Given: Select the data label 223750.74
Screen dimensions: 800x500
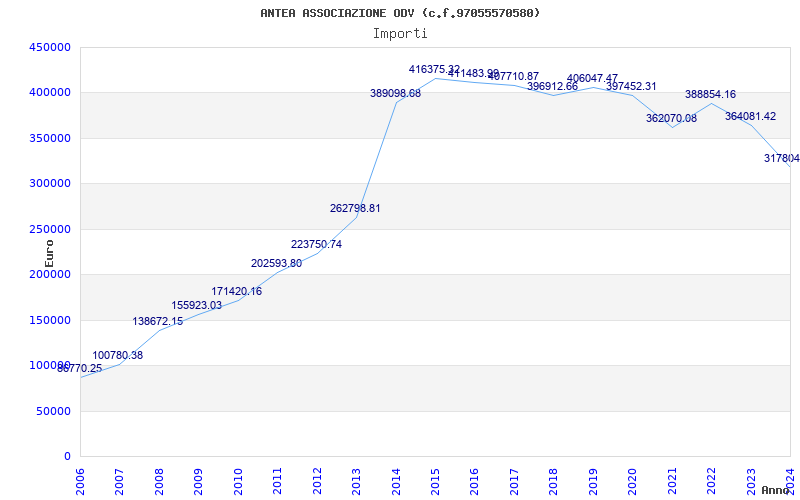Looking at the screenshot, I should tap(316, 244).
